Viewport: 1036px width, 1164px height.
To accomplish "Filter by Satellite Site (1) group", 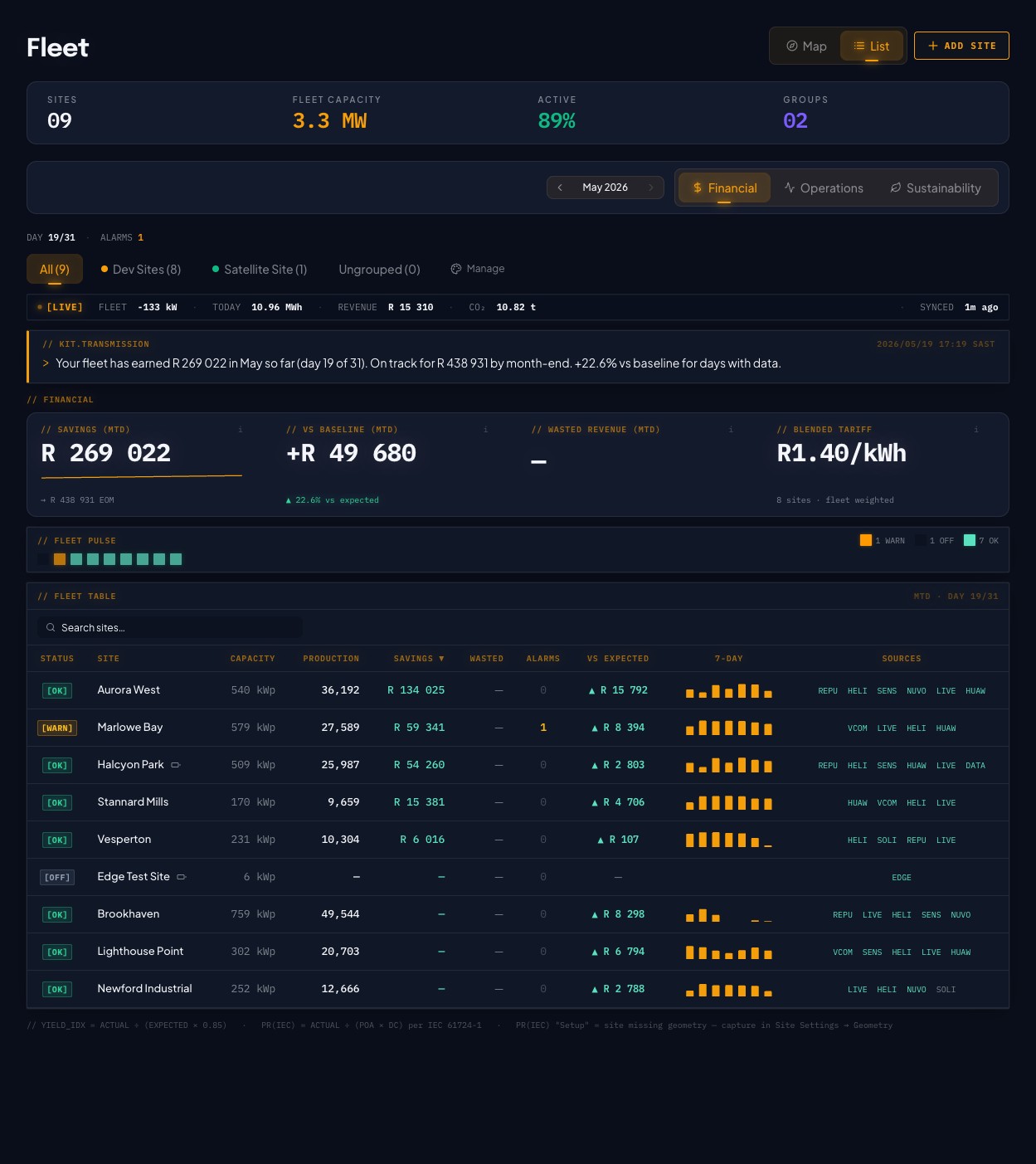I will (260, 270).
